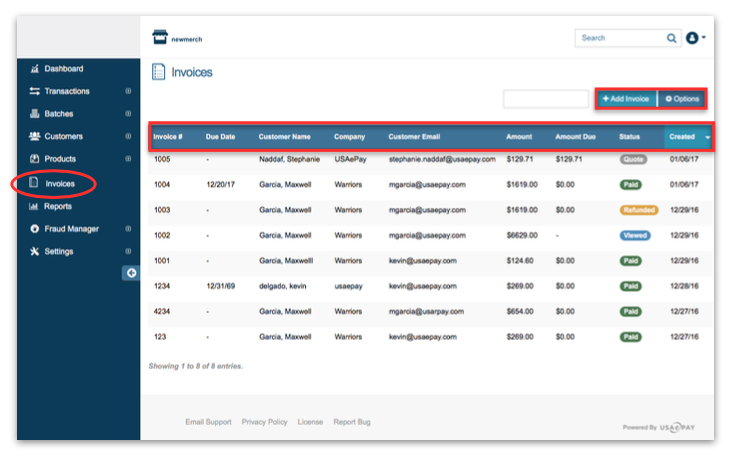Click the Fraud Manager shield icon
734x460 pixels.
[x=34, y=229]
